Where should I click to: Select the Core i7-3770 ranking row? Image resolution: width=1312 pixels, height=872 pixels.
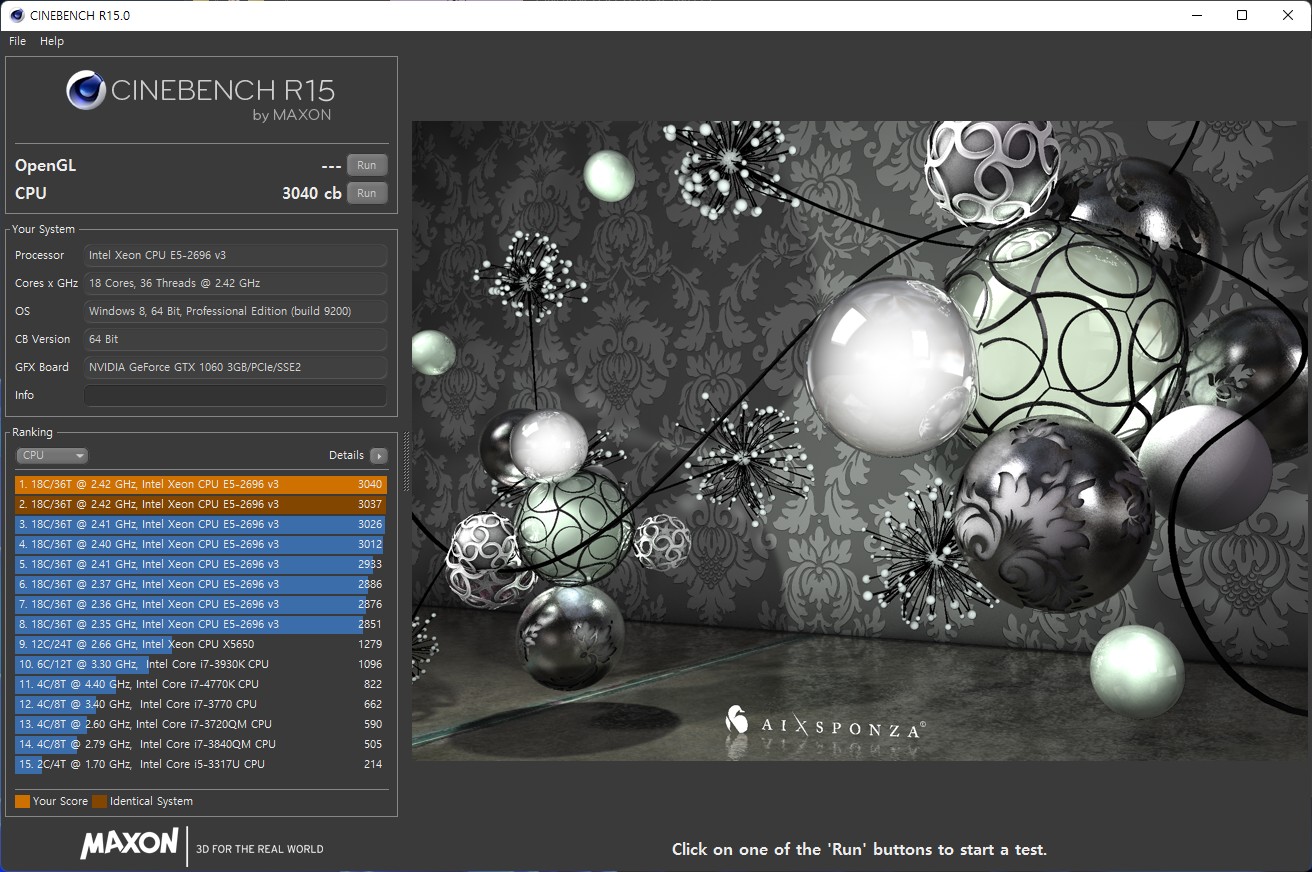click(x=200, y=704)
